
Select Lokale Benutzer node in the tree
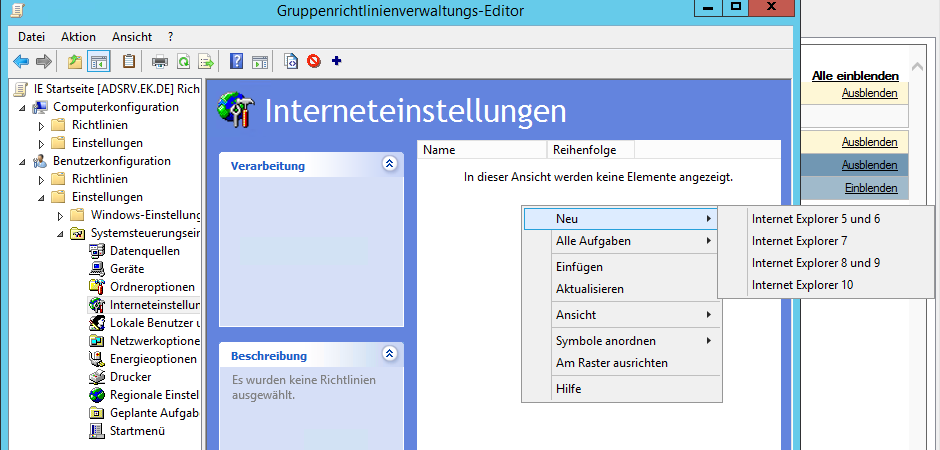pos(154,323)
